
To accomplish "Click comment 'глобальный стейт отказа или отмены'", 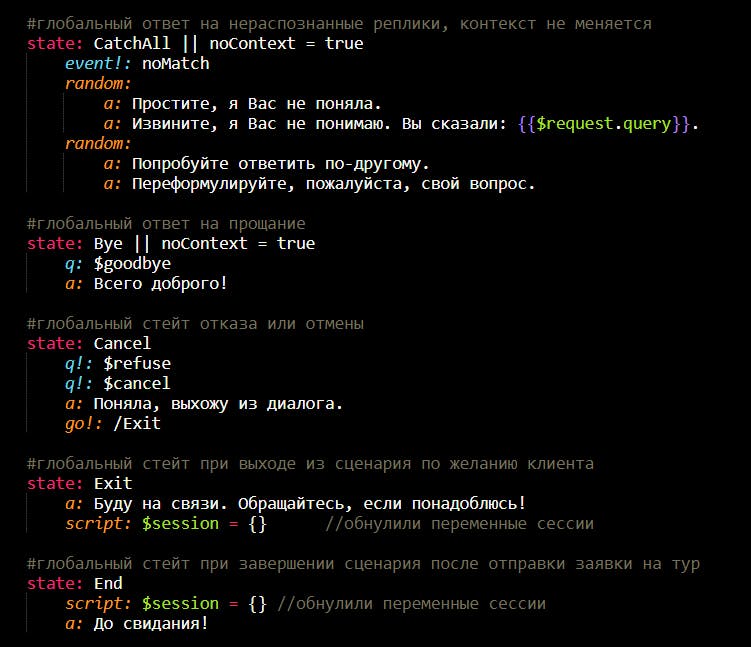I will (x=195, y=324).
